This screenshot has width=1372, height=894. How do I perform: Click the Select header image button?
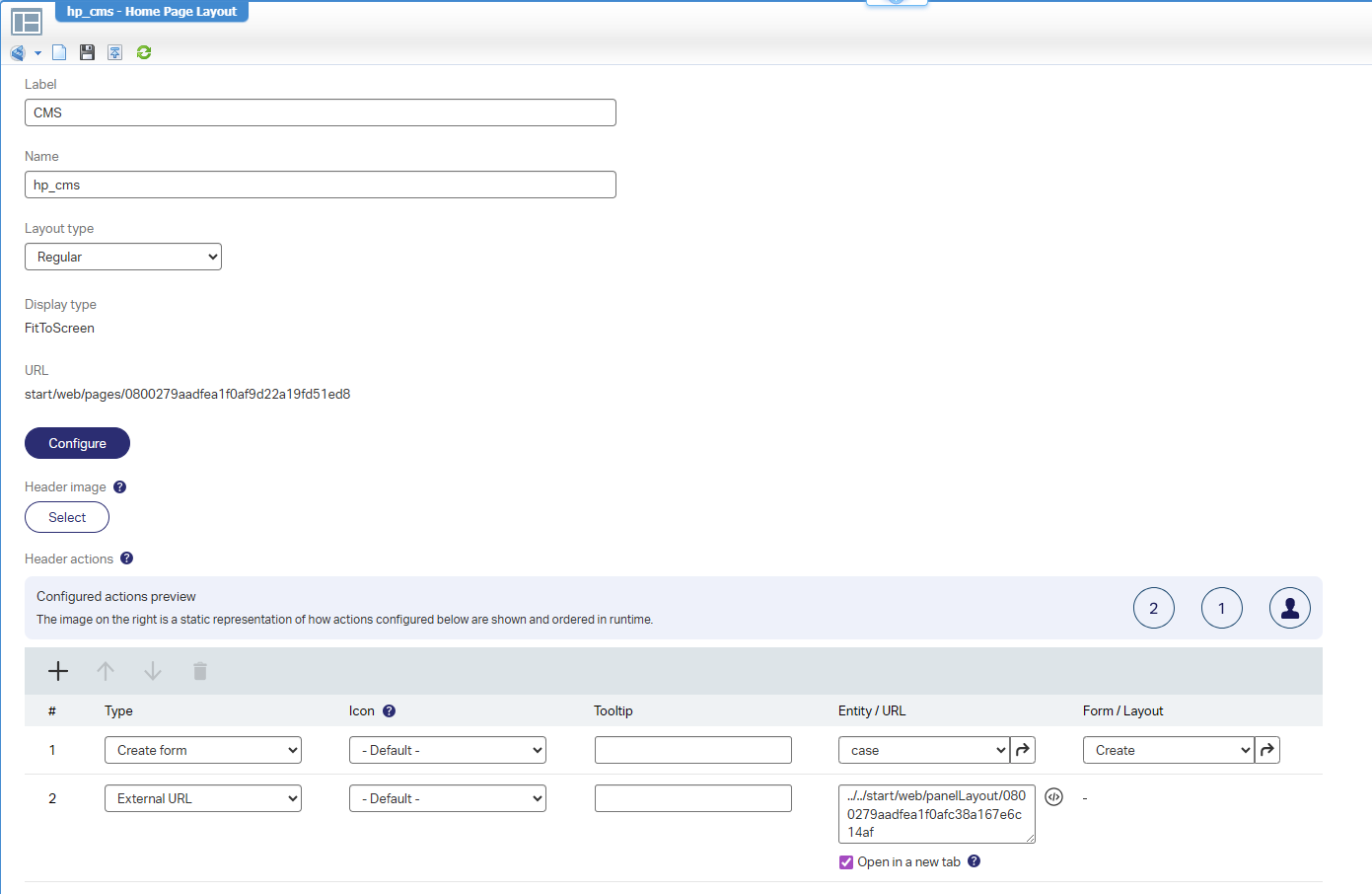pyautogui.click(x=67, y=517)
